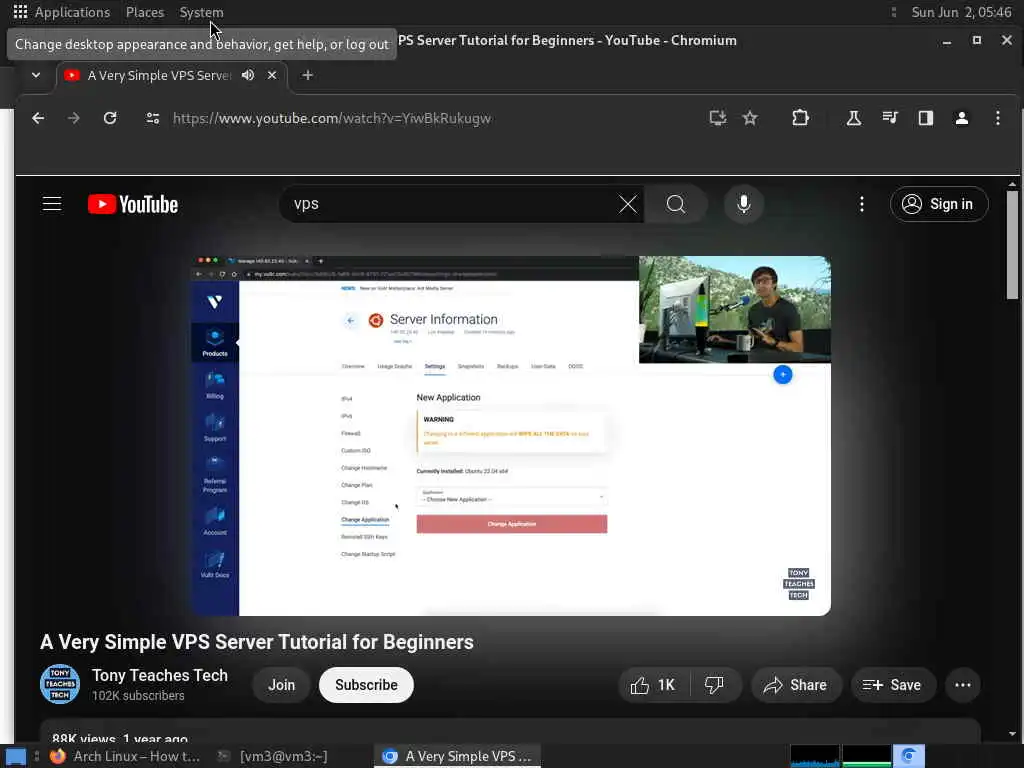Open the browser profile icon
This screenshot has width=1024, height=768.
(961, 118)
